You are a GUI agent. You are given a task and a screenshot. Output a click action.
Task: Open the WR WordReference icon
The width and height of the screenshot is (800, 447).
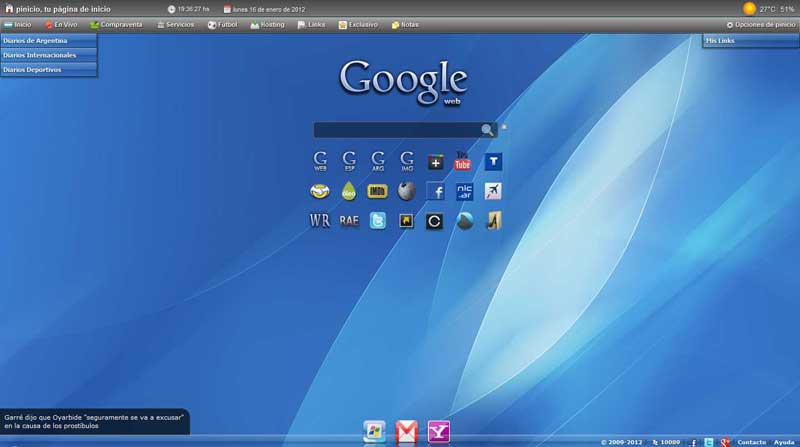pyautogui.click(x=320, y=221)
